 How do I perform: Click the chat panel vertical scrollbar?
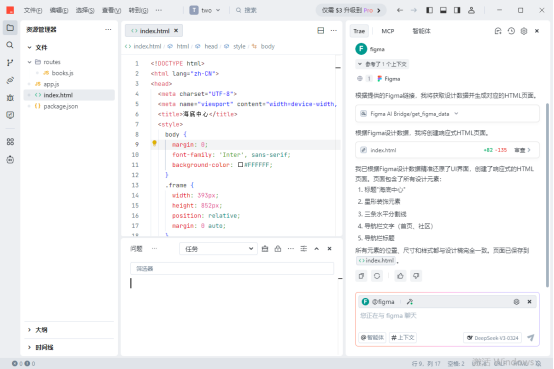[x=548, y=194]
